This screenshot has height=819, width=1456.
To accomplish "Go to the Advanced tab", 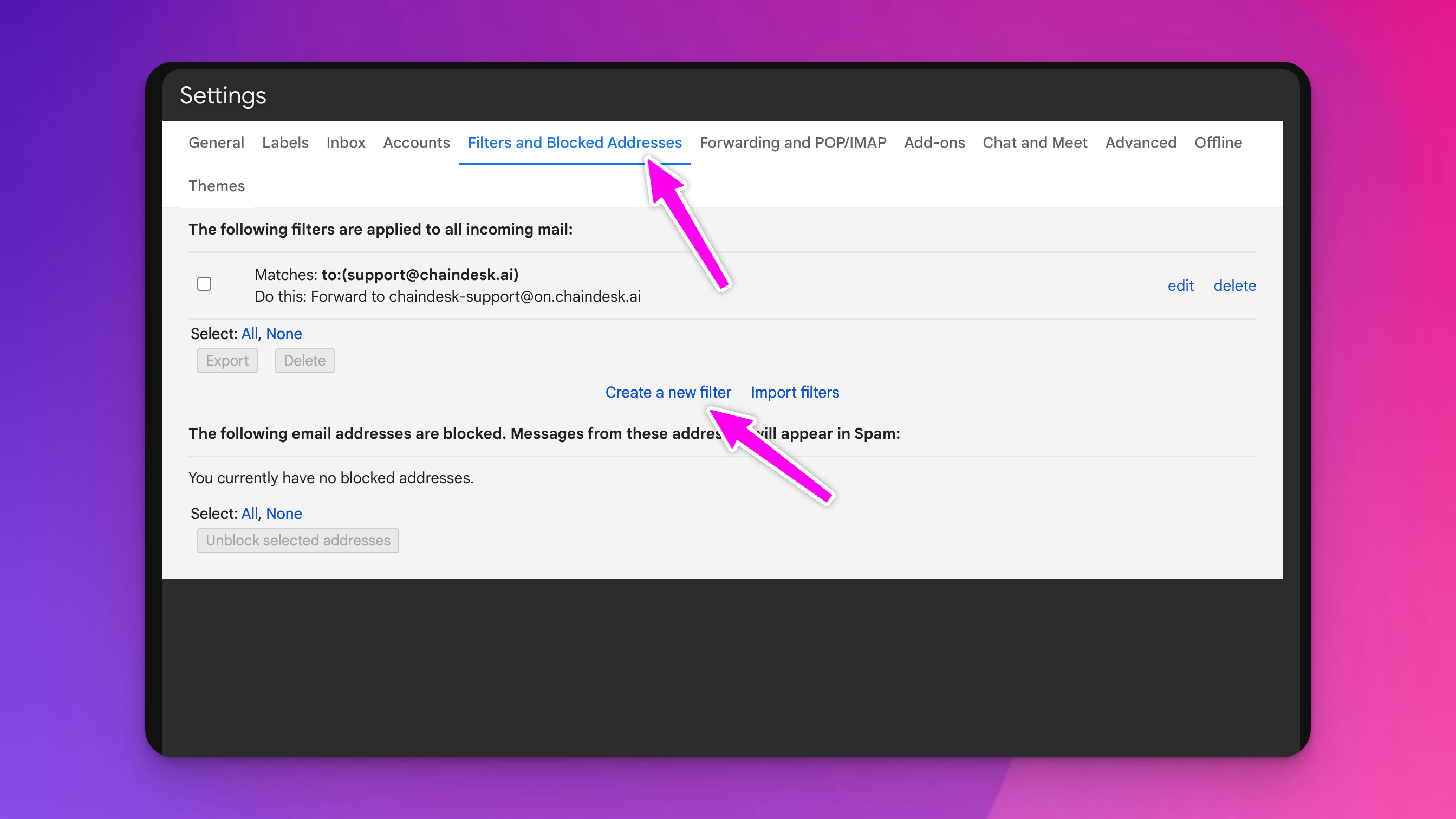I will (x=1141, y=142).
